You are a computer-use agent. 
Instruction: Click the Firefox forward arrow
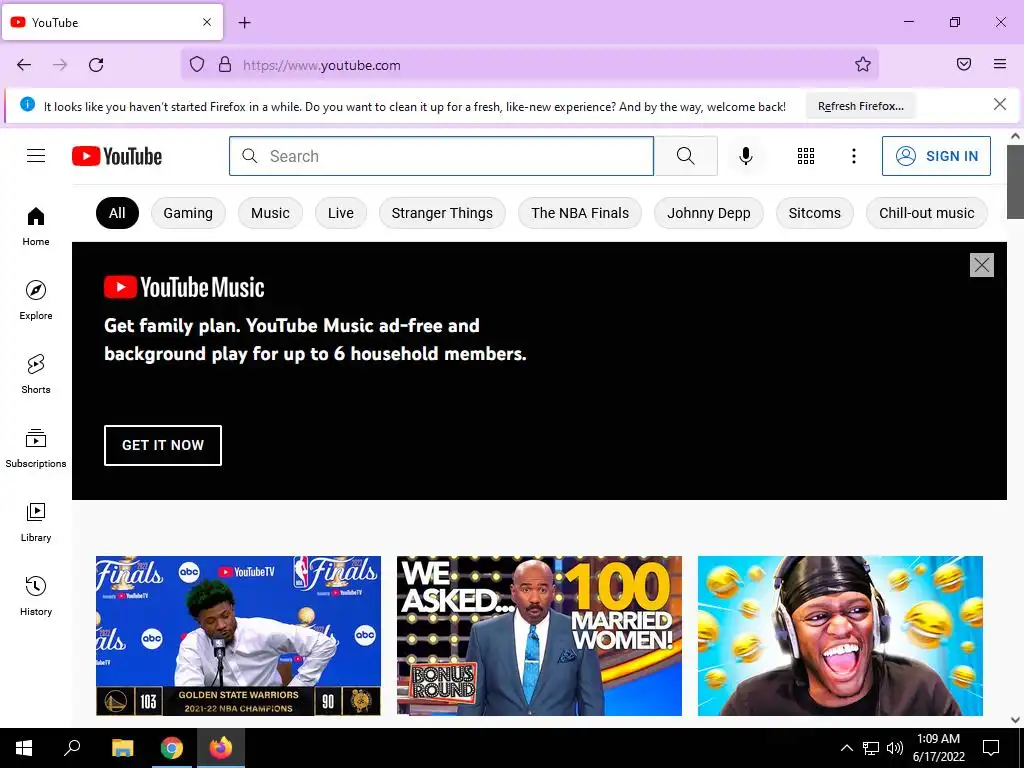pos(60,65)
